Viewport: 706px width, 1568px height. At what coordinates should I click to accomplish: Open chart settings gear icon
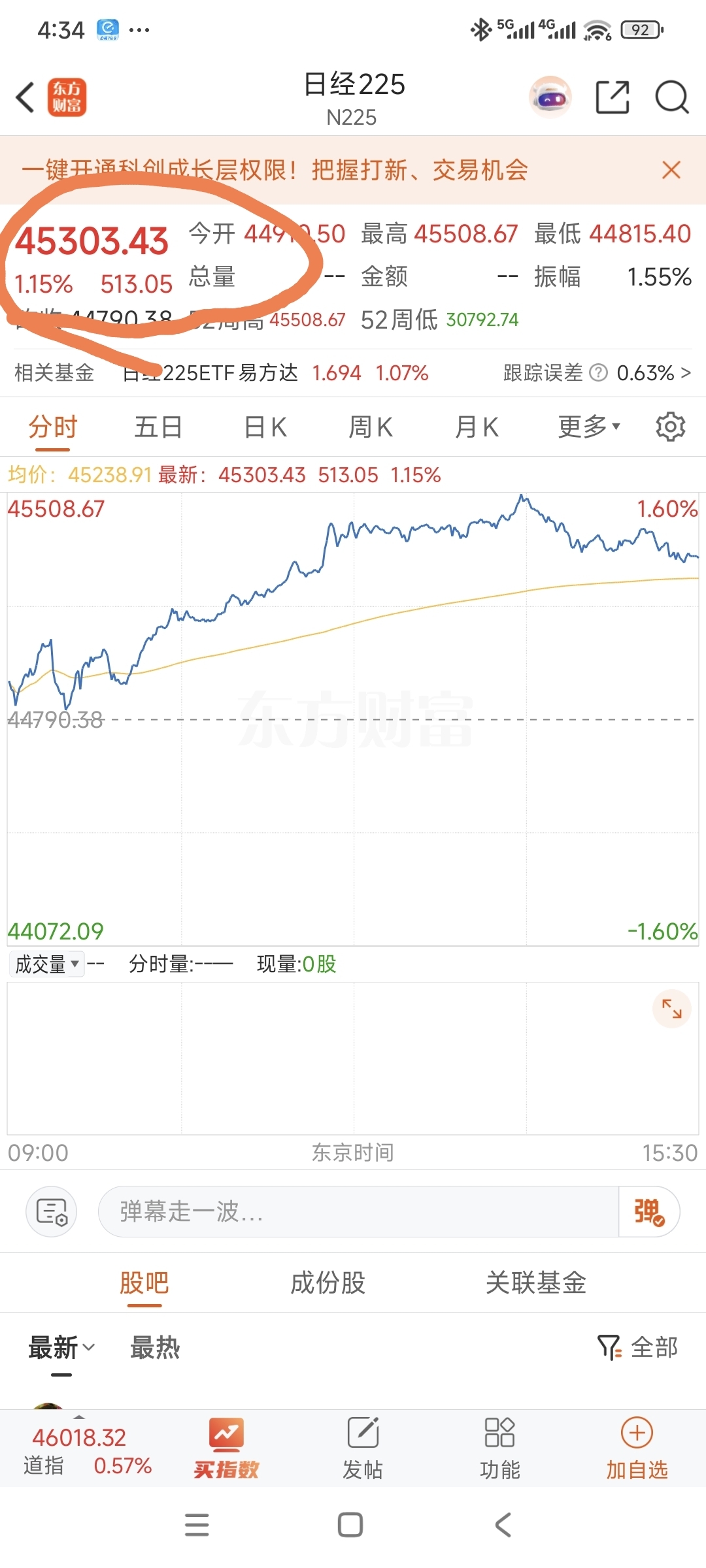point(671,427)
